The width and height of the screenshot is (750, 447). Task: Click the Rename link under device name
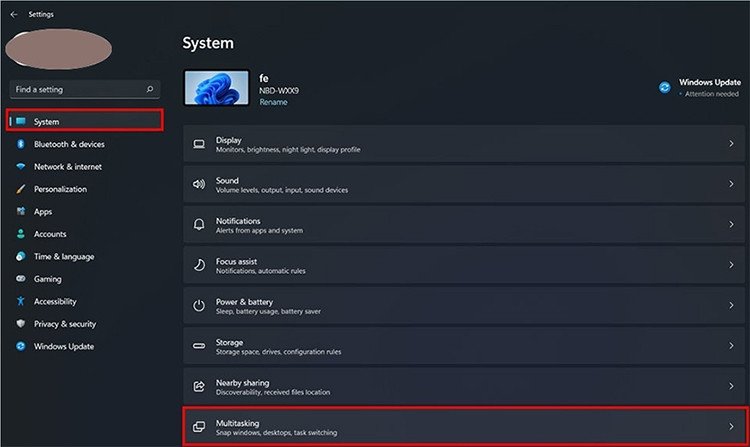tap(273, 102)
